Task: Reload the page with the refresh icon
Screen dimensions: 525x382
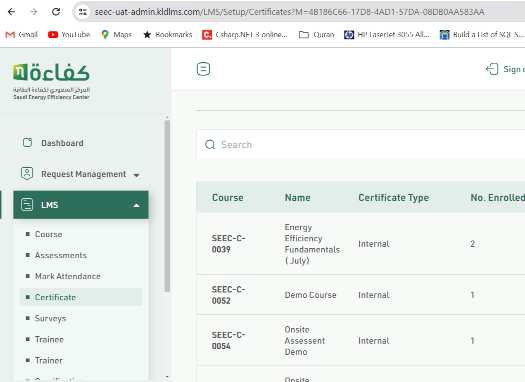Action: click(56, 12)
